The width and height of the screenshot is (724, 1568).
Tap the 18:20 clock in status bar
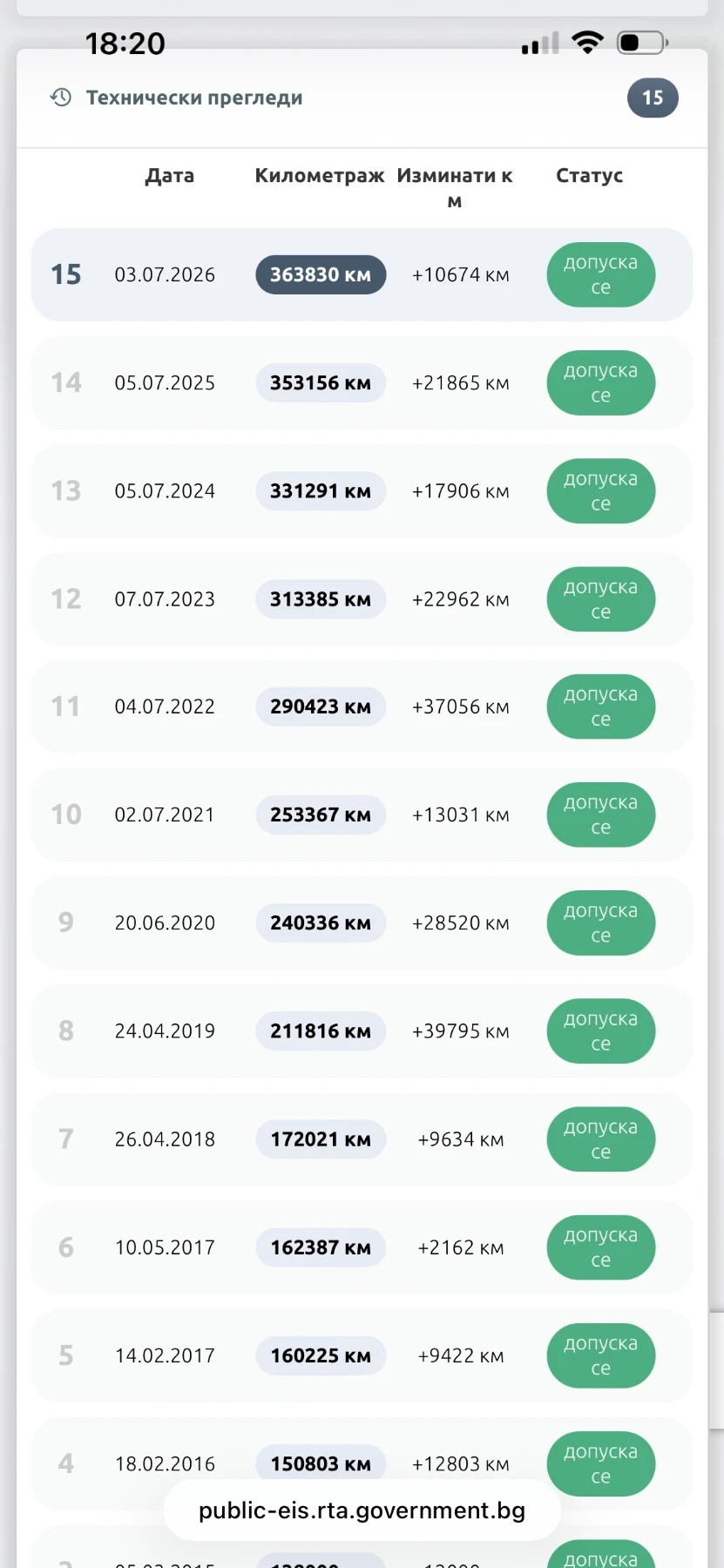tap(125, 43)
